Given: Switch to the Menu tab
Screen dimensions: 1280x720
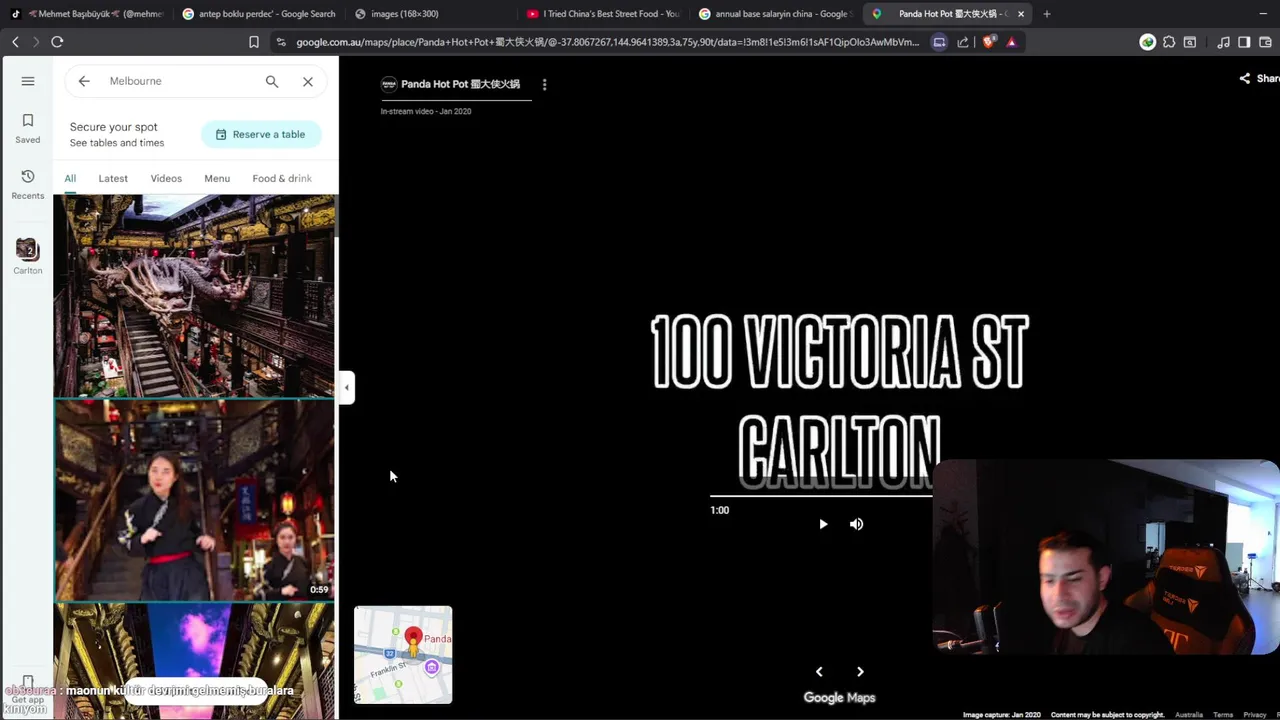Looking at the screenshot, I should pos(217,178).
